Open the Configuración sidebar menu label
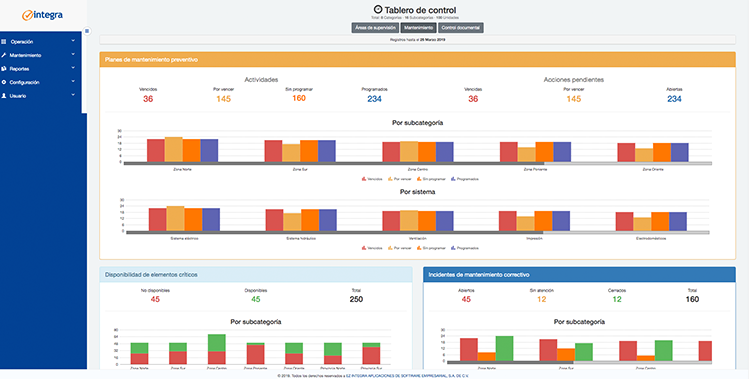Viewport: 750px width, 379px height. tap(24, 82)
